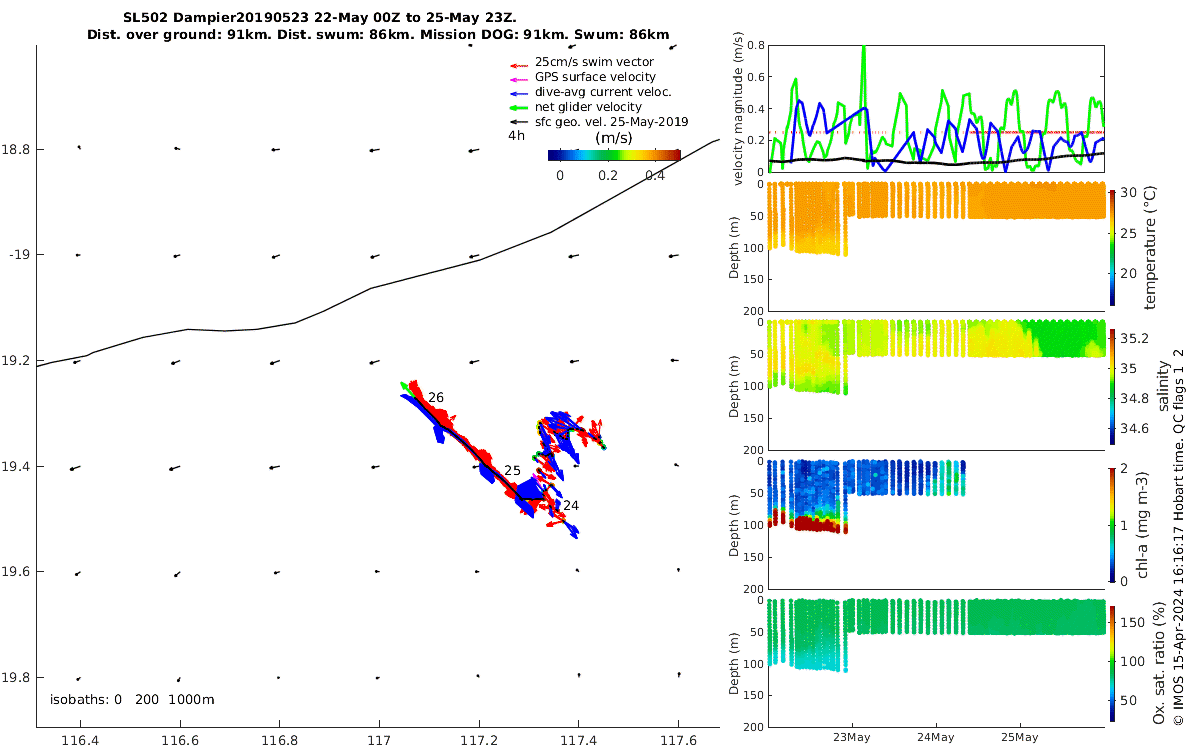This screenshot has width=1200, height=750.
Task: Click the '4h' label under the legend
Action: pyautogui.click(x=516, y=135)
